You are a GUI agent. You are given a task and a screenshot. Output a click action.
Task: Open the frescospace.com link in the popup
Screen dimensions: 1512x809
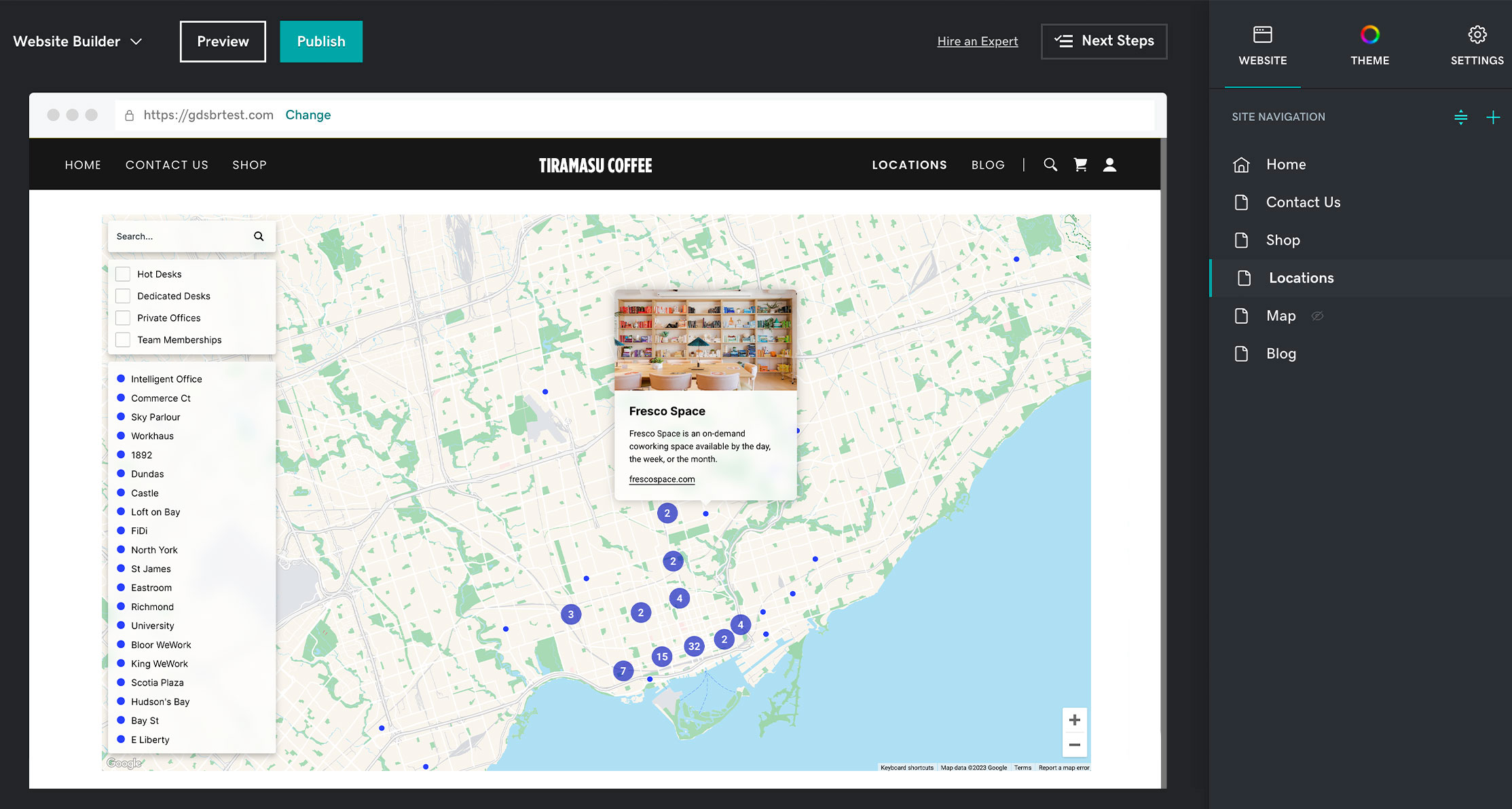(662, 479)
